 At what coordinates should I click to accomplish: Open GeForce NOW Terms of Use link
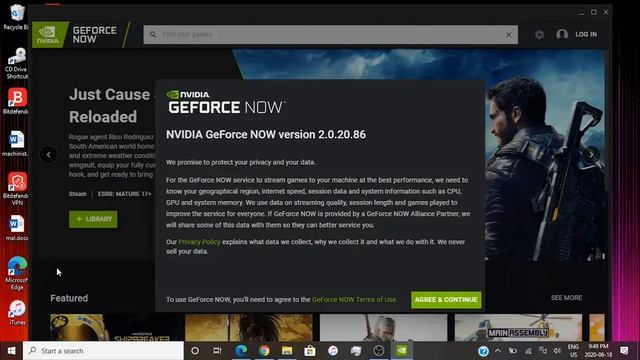tap(354, 300)
